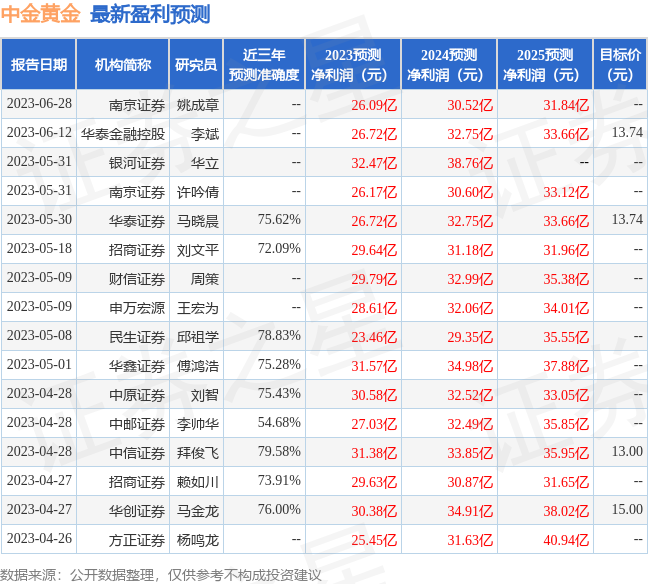Click institution 财信证券
Viewport: 648px width, 584px height.
tap(137, 279)
